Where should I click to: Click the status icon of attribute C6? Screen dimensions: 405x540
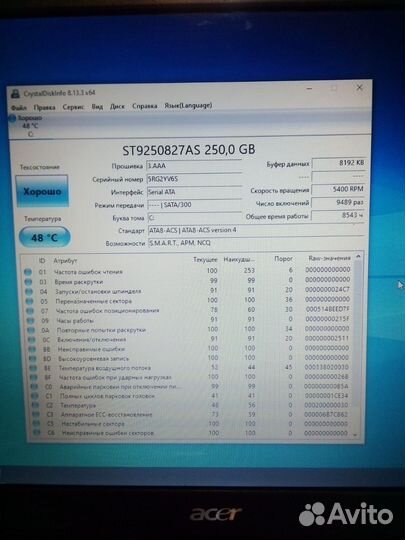(37, 433)
